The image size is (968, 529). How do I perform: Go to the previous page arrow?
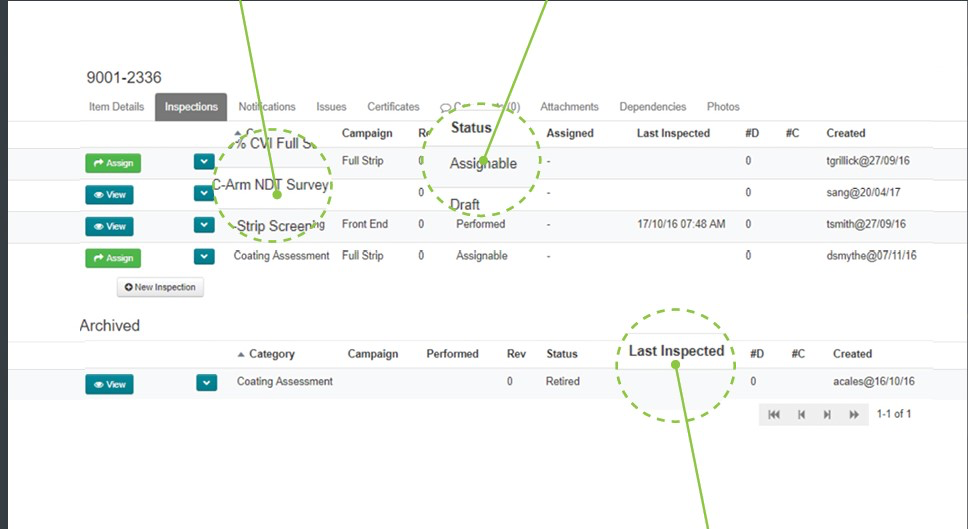[x=801, y=415]
